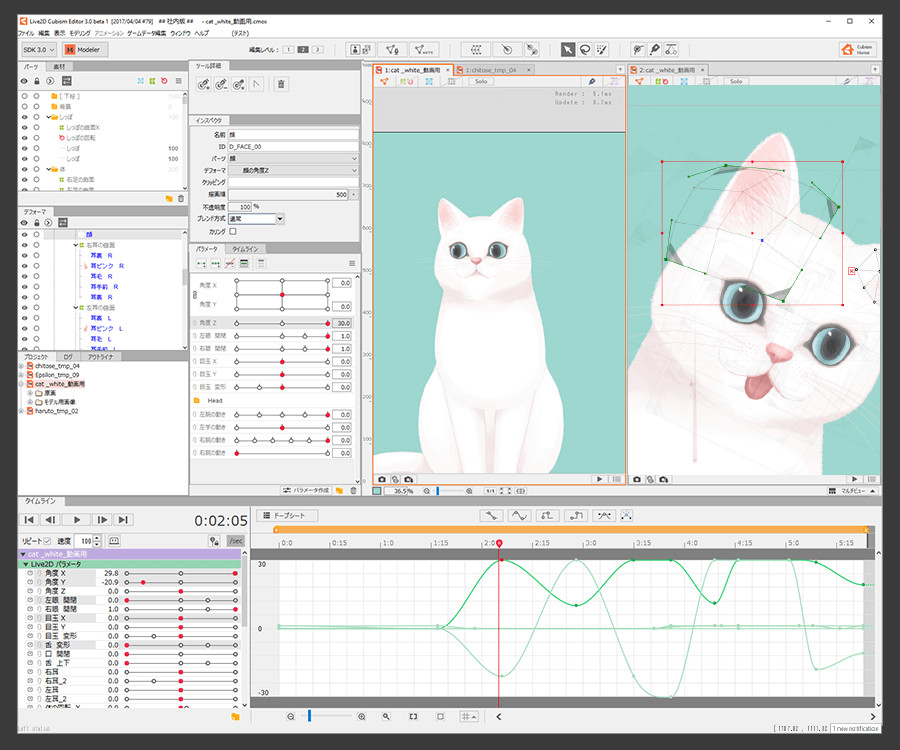Click the Cubism Home icon

pyautogui.click(x=856, y=50)
